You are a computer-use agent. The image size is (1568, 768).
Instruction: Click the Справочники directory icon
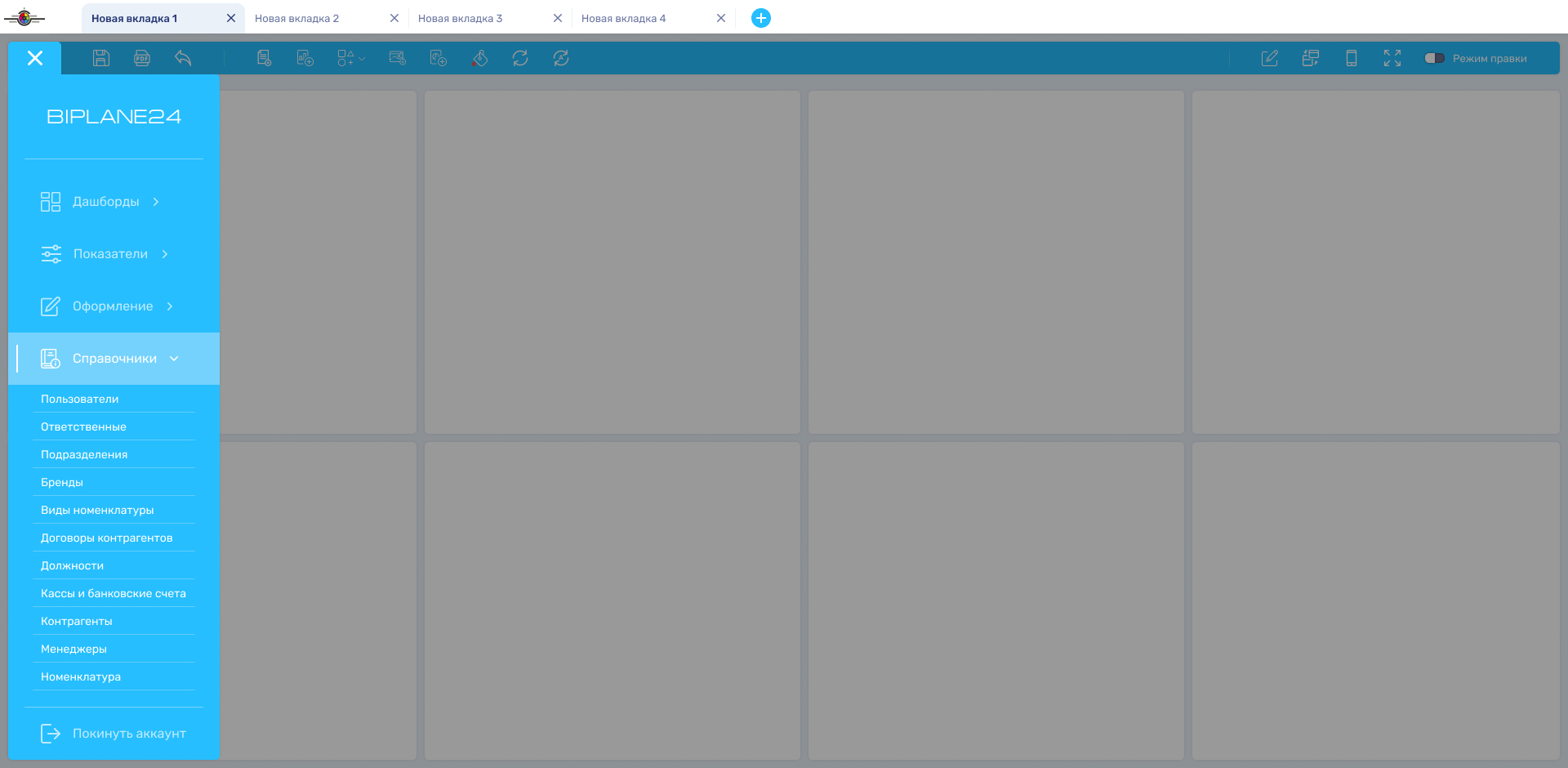pyautogui.click(x=51, y=359)
